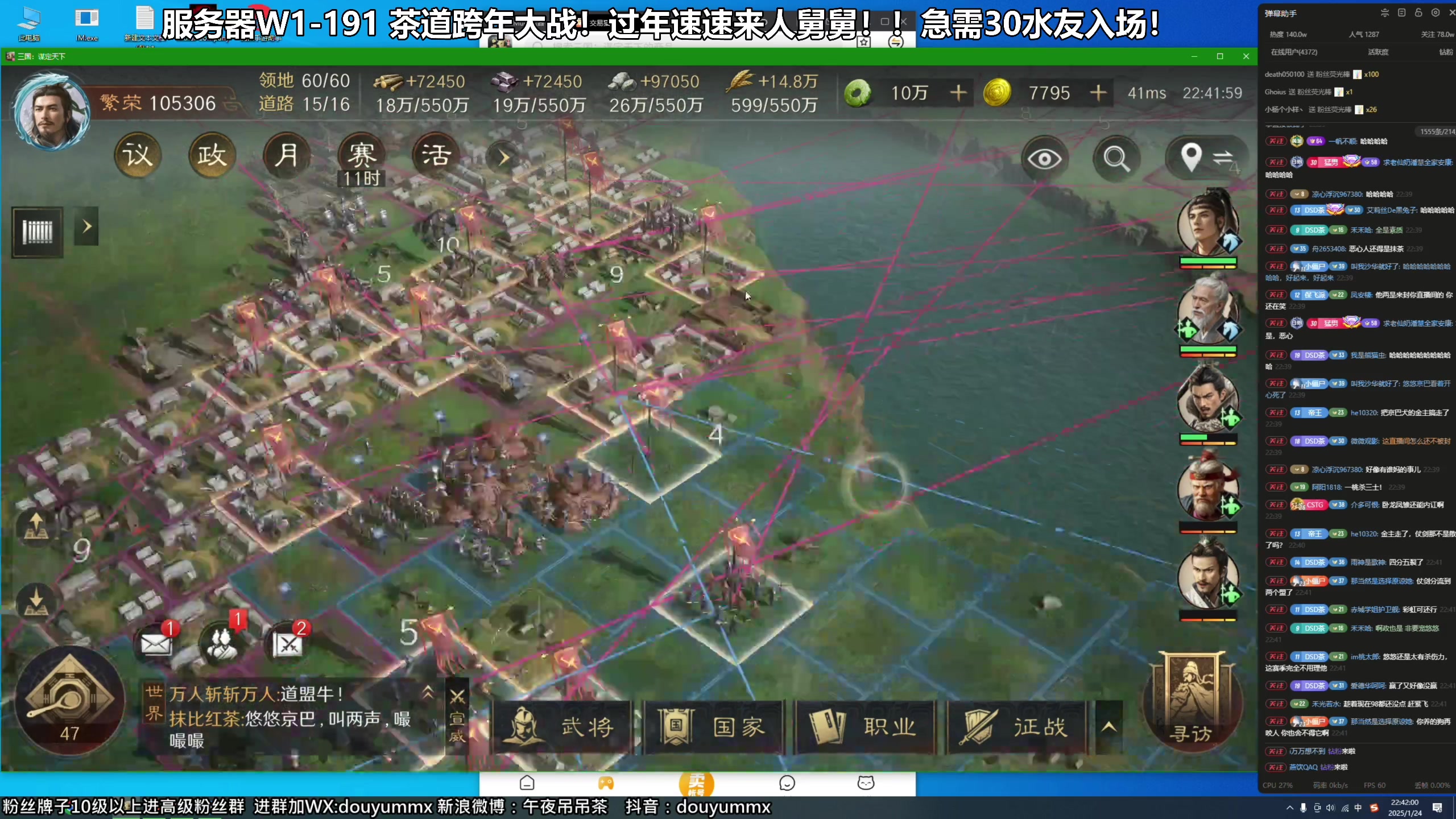Click 关注 tag beside 阿阳1818 message
The height and width of the screenshot is (819, 1456).
[1275, 487]
